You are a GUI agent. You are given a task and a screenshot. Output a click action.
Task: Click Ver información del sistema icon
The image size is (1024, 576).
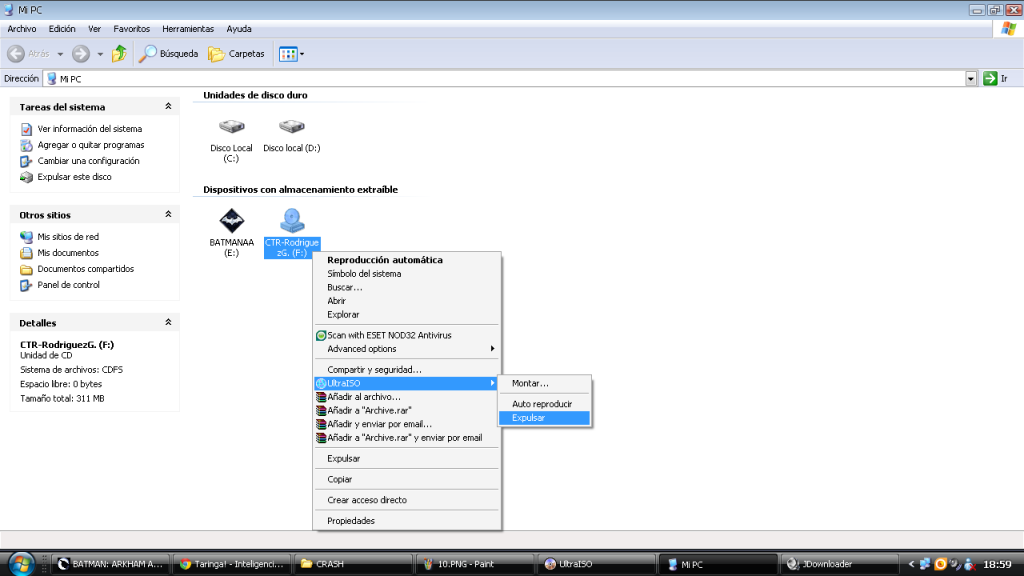coord(26,129)
